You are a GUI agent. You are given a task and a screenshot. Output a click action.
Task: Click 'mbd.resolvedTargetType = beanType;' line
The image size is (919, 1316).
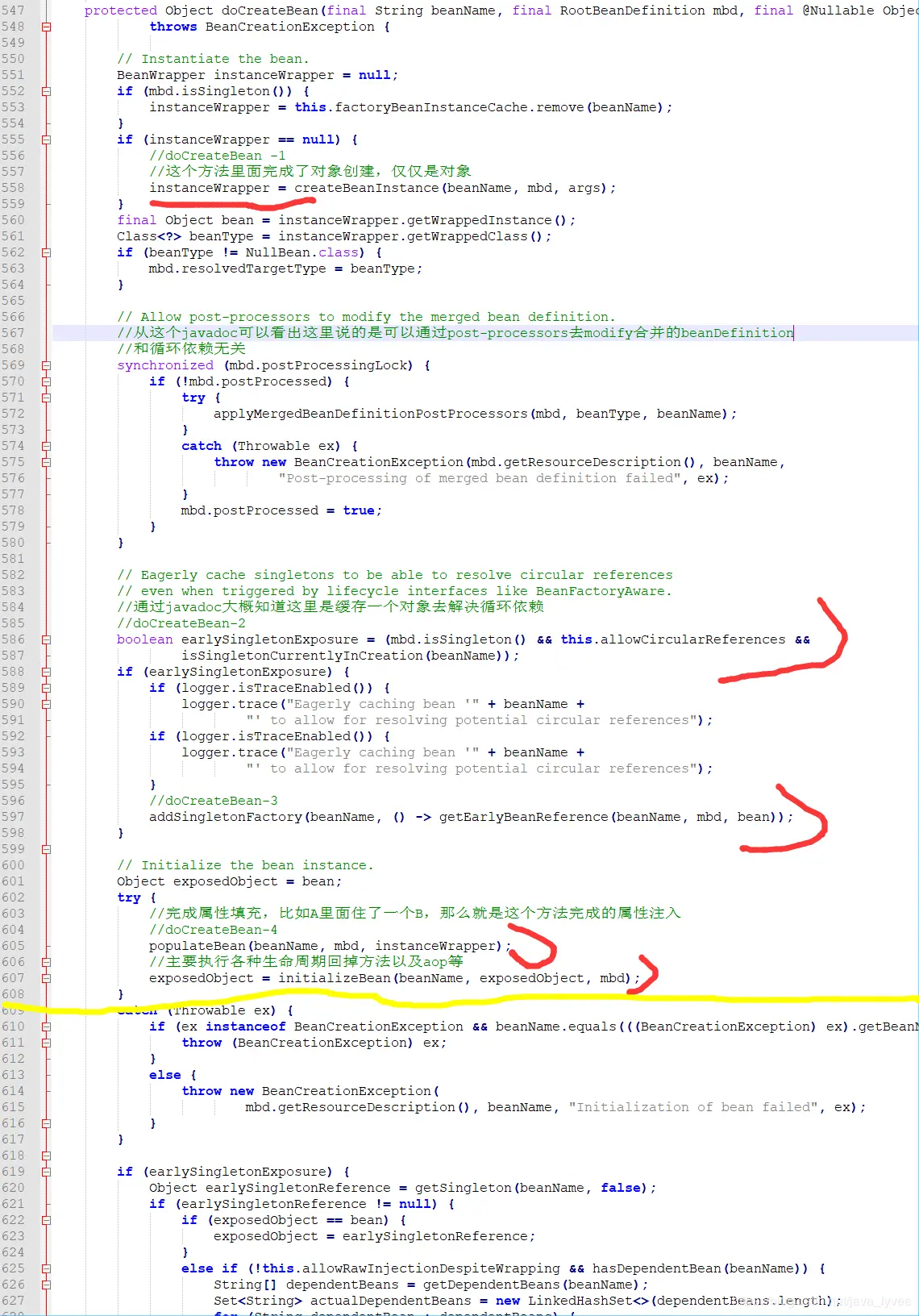pyautogui.click(x=286, y=269)
